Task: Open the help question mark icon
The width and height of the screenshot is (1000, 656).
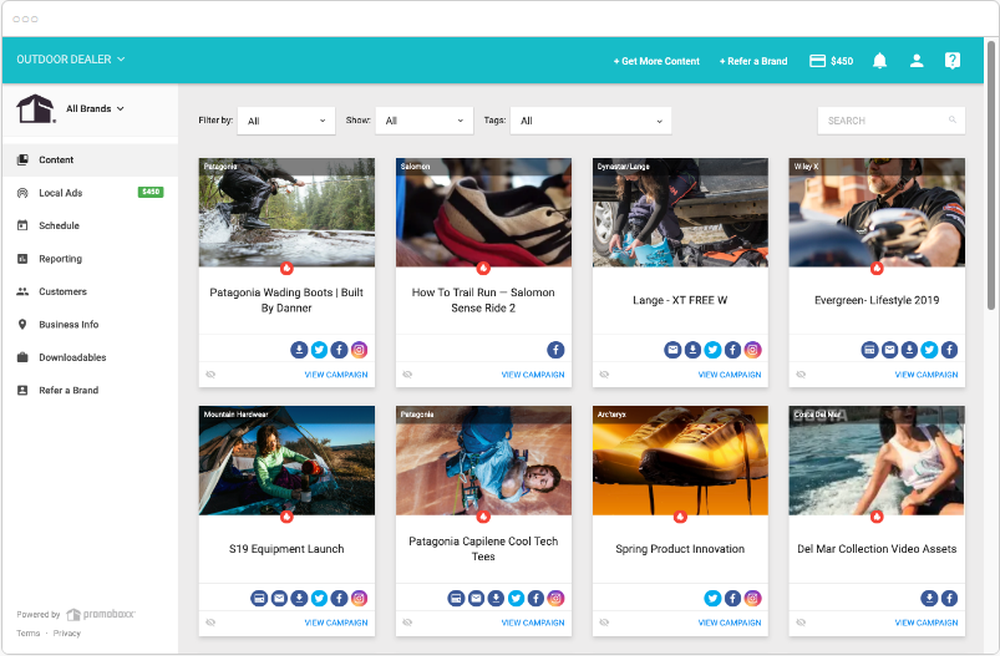Action: 952,61
